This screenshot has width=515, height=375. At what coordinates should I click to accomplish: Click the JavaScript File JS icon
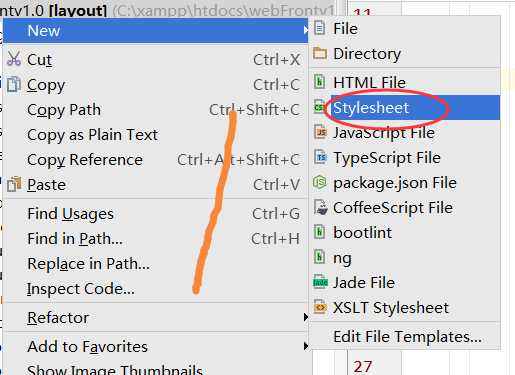pos(320,132)
